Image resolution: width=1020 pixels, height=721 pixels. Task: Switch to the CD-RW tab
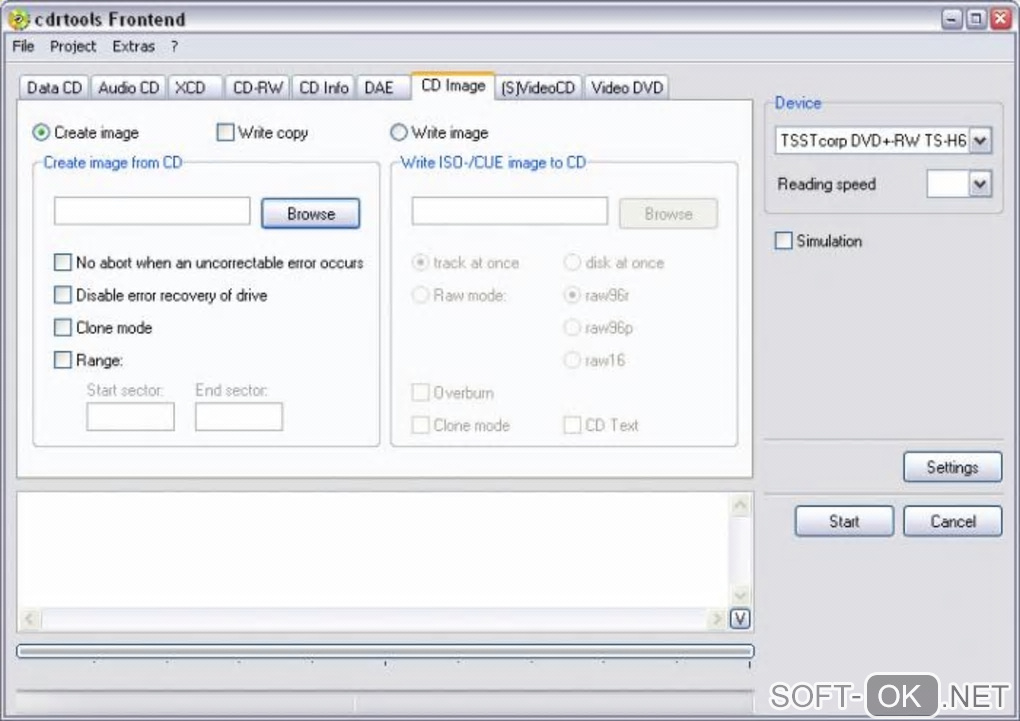coord(258,87)
